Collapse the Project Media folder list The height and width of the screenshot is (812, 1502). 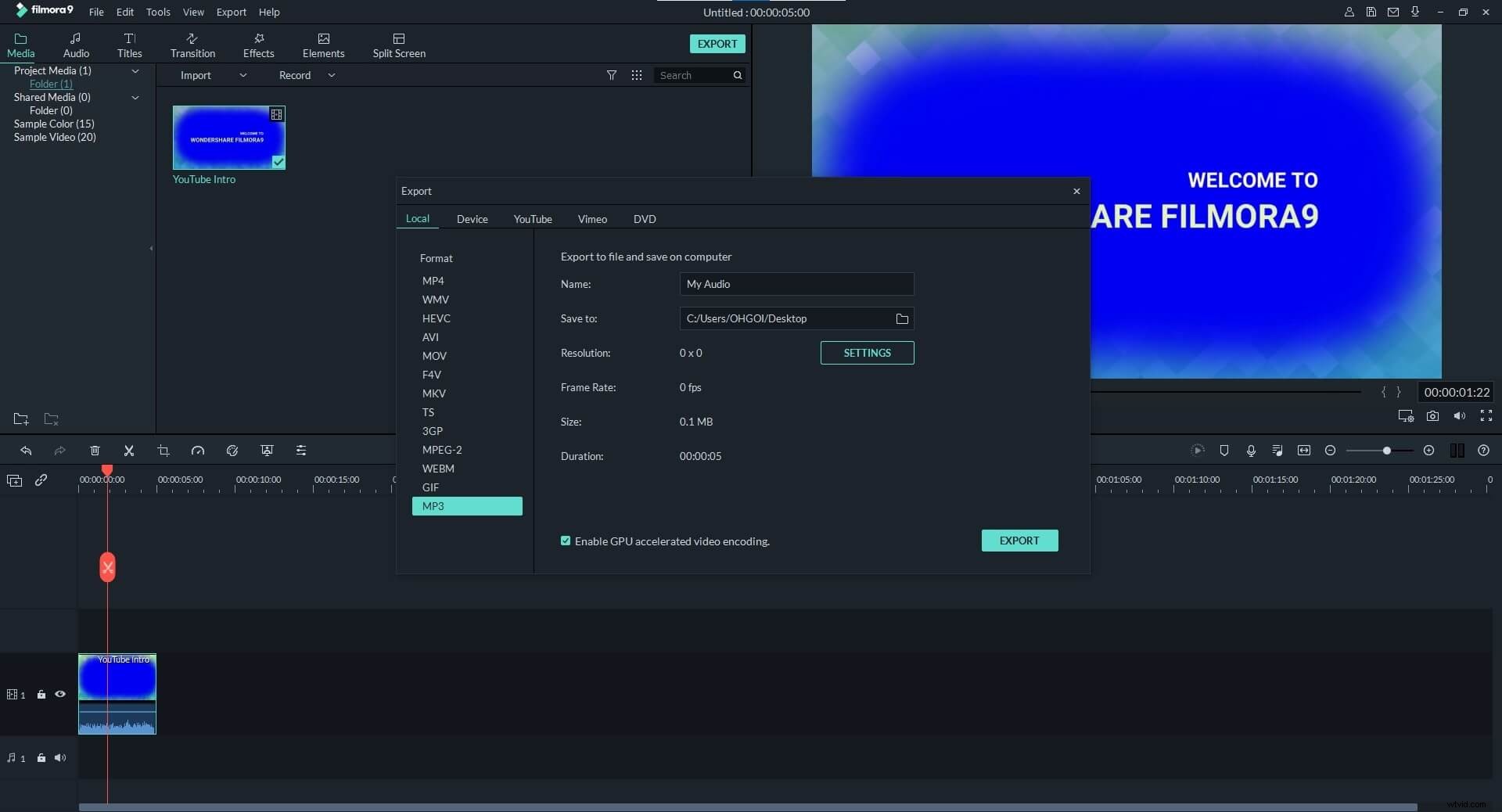(x=135, y=70)
